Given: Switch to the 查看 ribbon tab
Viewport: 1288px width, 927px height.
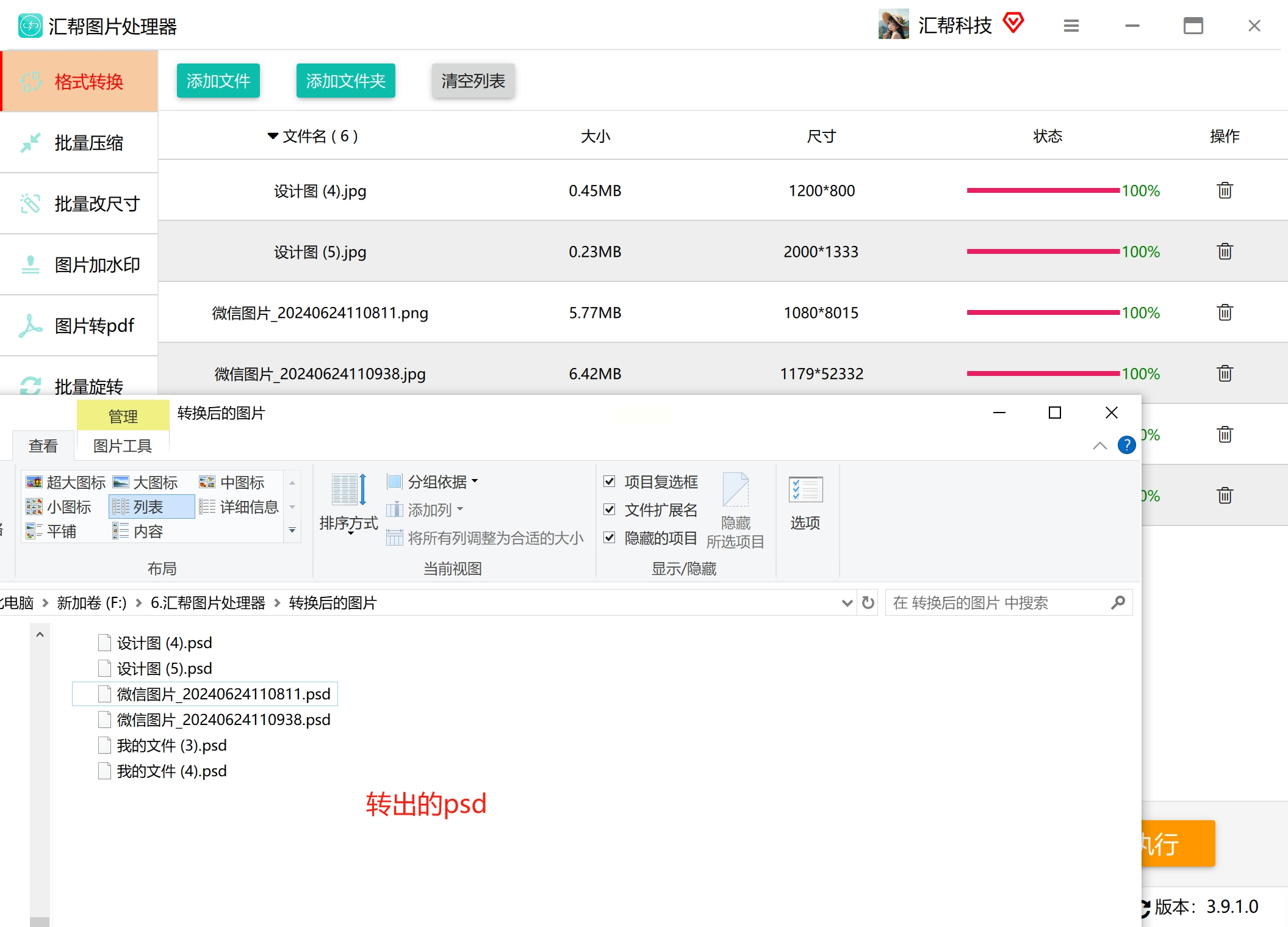Looking at the screenshot, I should (x=43, y=446).
